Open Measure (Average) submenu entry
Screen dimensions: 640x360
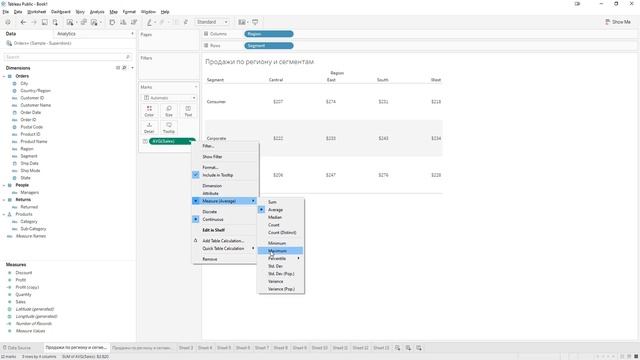coord(225,201)
